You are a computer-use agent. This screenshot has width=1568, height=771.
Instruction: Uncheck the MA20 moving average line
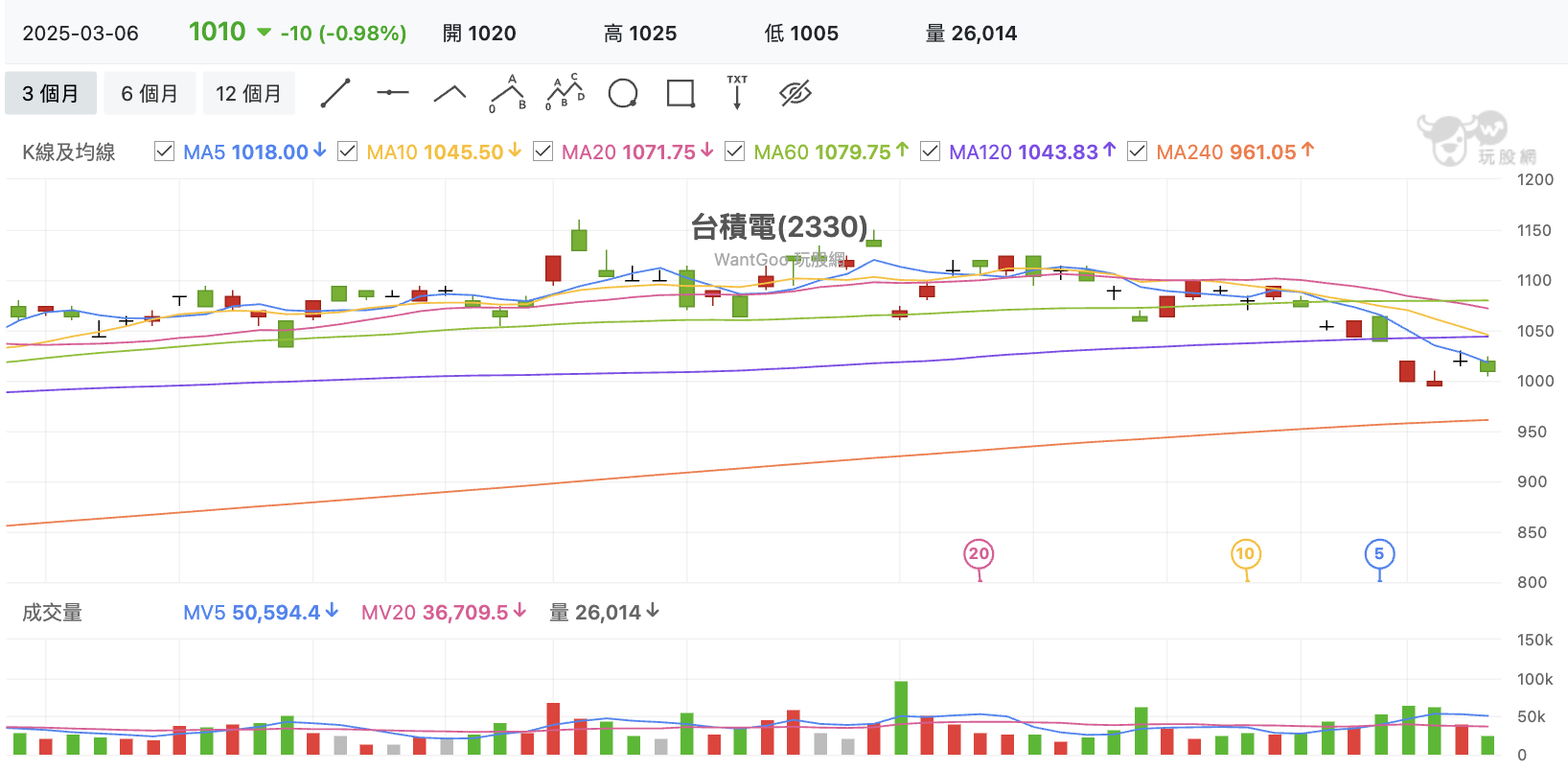(542, 152)
